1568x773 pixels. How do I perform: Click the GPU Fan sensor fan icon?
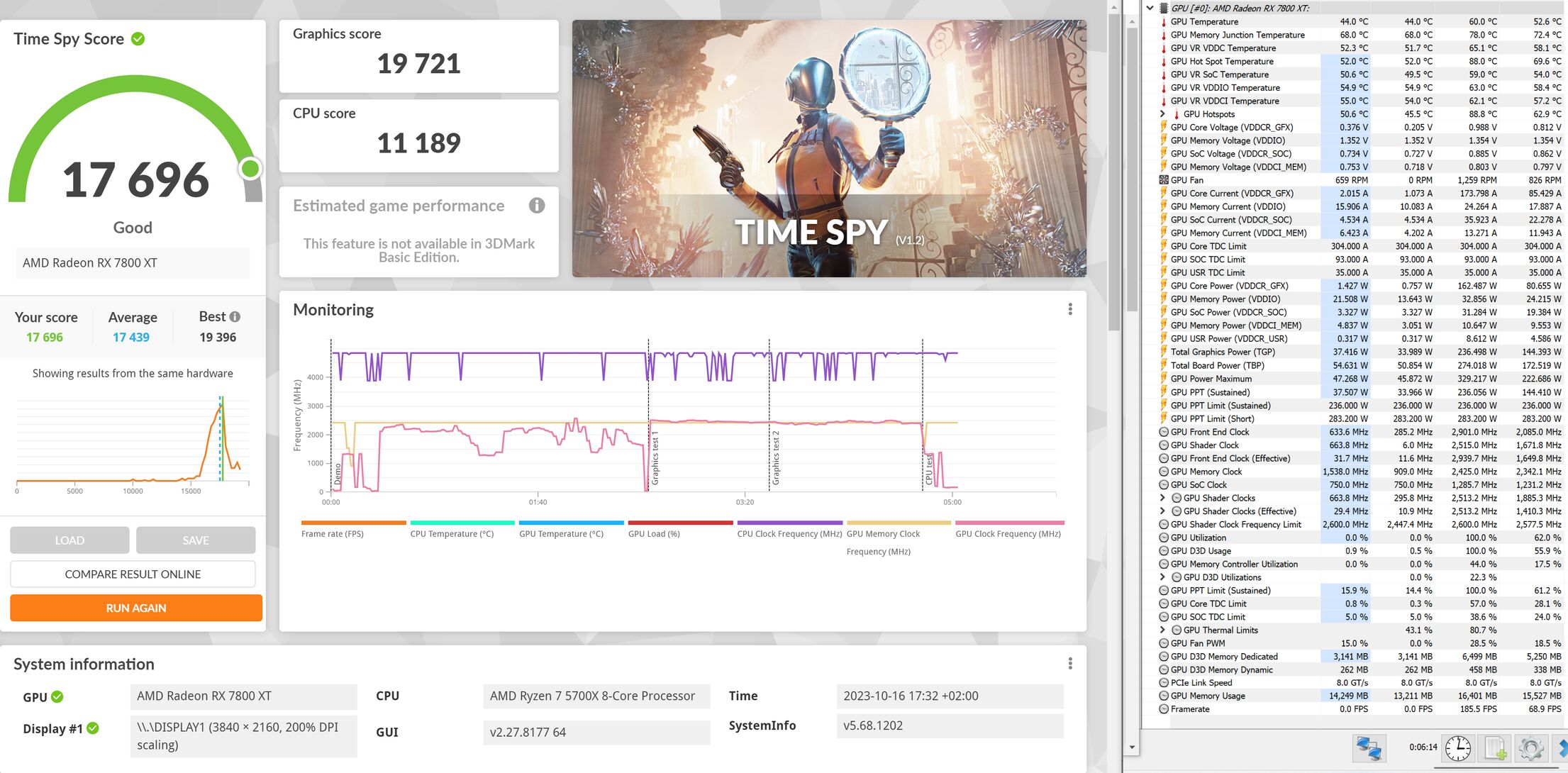coord(1164,180)
